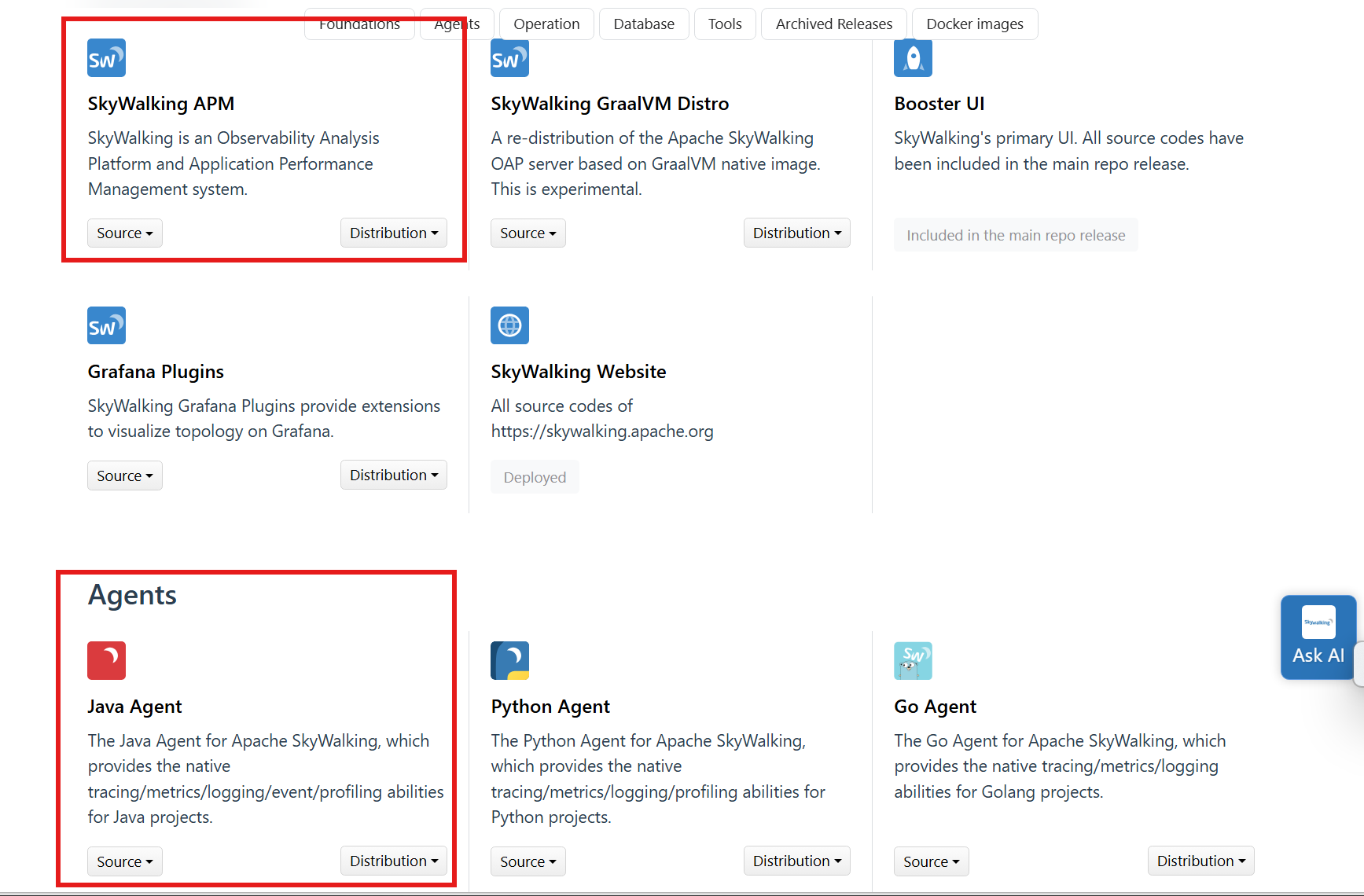Switch to the Database tab
The height and width of the screenshot is (896, 1364).
[x=644, y=24]
